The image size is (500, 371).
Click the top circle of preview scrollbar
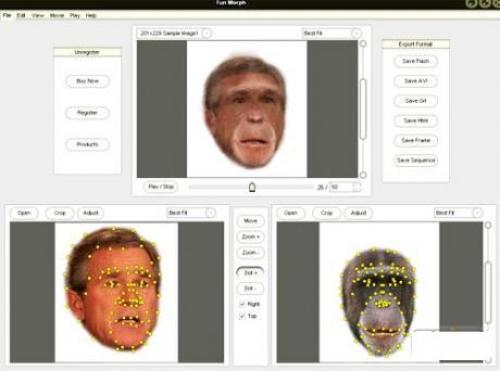tap(363, 44)
